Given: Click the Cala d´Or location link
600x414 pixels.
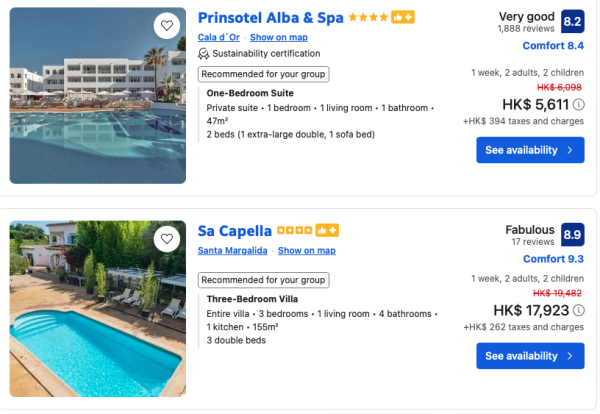Looking at the screenshot, I should pyautogui.click(x=219, y=37).
